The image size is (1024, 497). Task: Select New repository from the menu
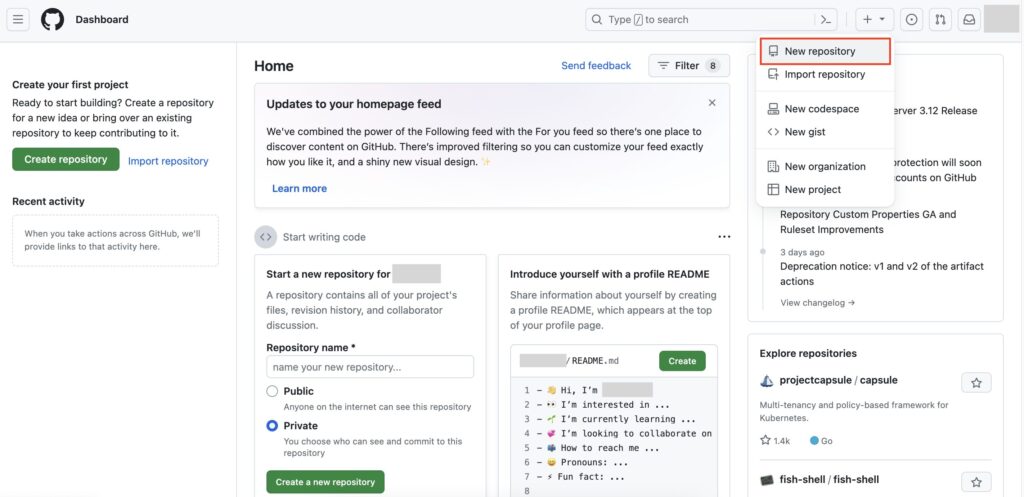pyautogui.click(x=825, y=51)
